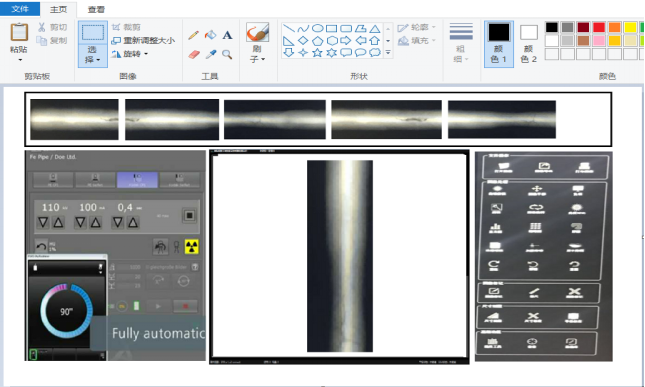This screenshot has height=387, width=645.
Task: Choose the Cloud callout shape
Action: click(x=375, y=53)
